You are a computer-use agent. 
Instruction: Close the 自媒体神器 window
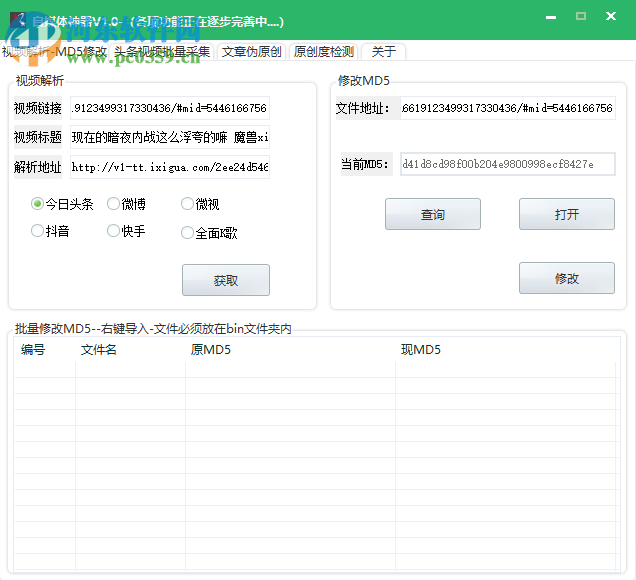pyautogui.click(x=611, y=16)
